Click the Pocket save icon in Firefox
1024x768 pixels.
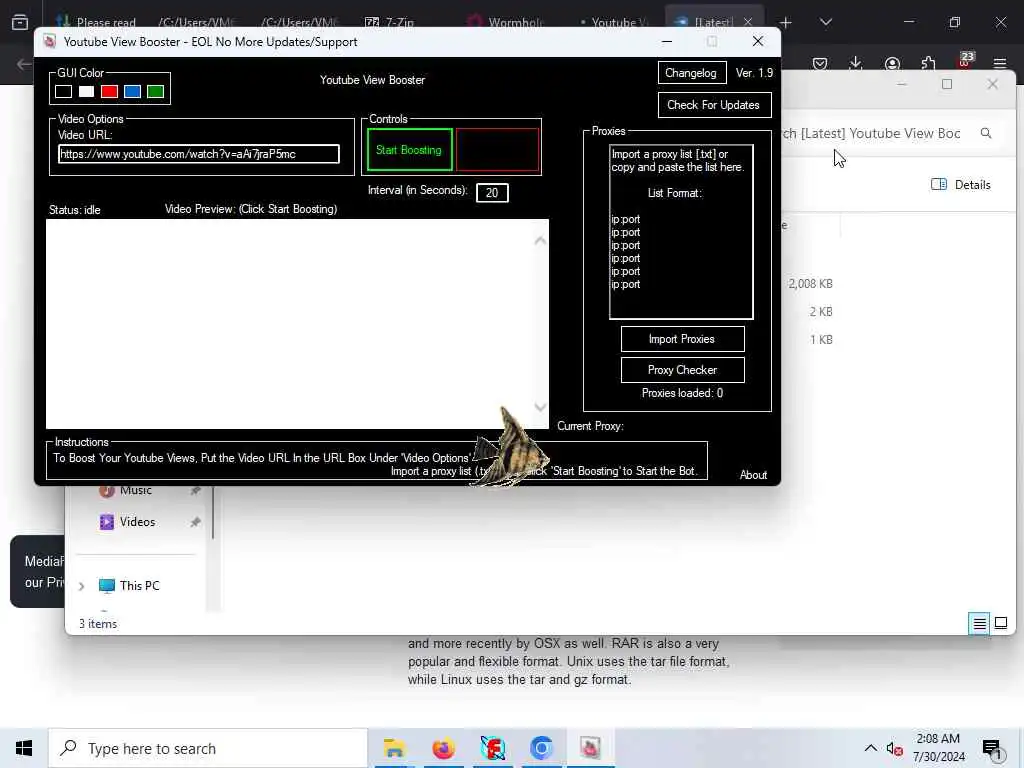(820, 63)
